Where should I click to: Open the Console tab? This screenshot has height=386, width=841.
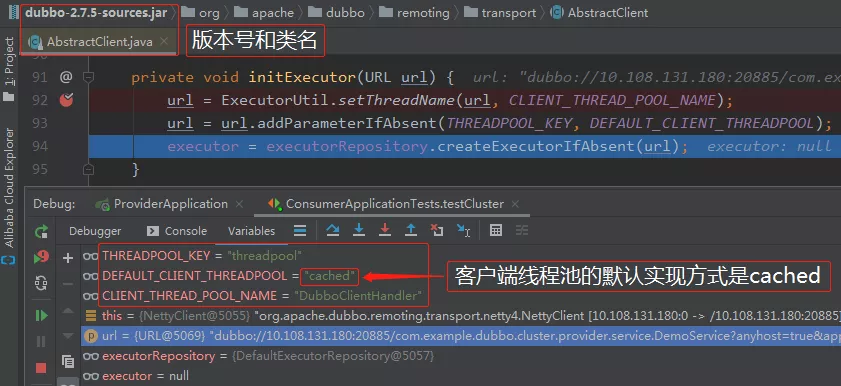pos(177,231)
